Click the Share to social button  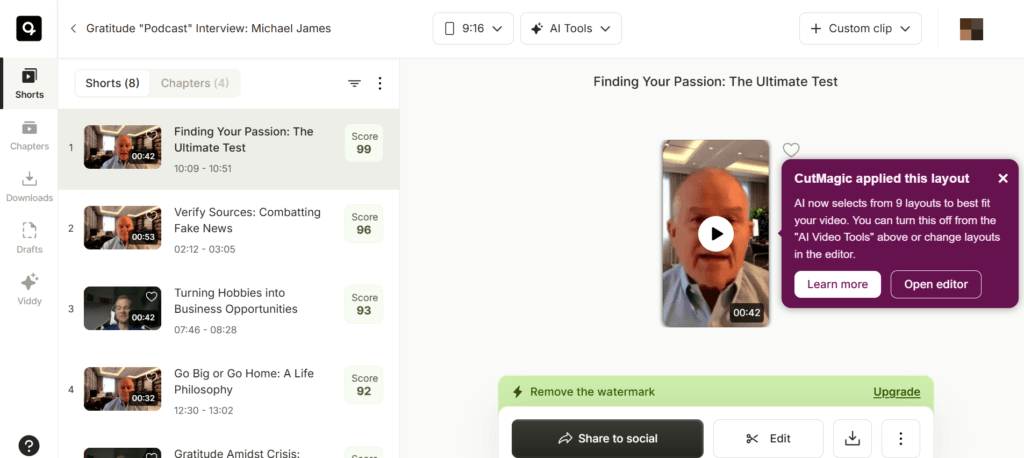607,438
